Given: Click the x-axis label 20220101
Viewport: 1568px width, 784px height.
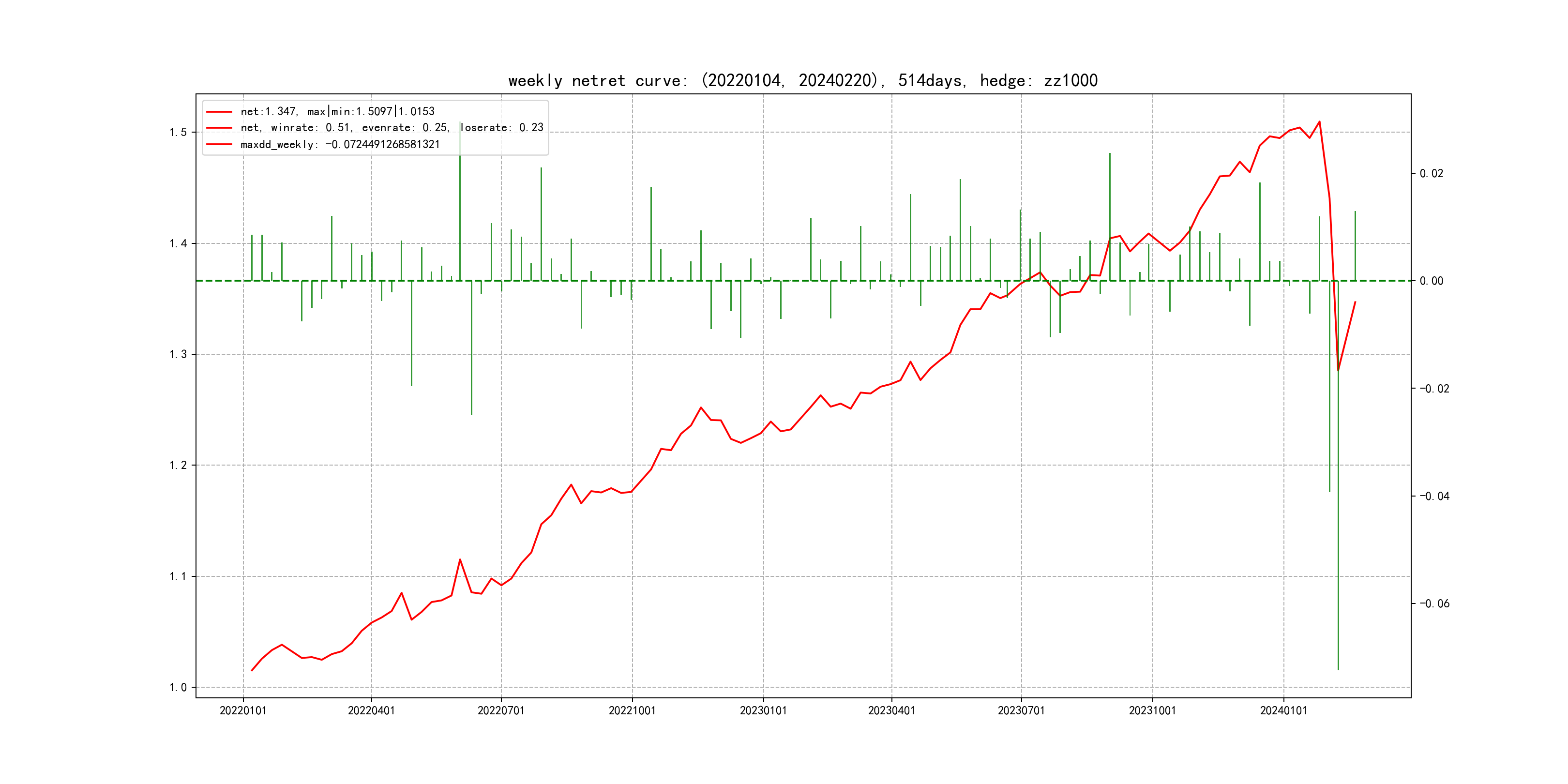Looking at the screenshot, I should tap(243, 710).
